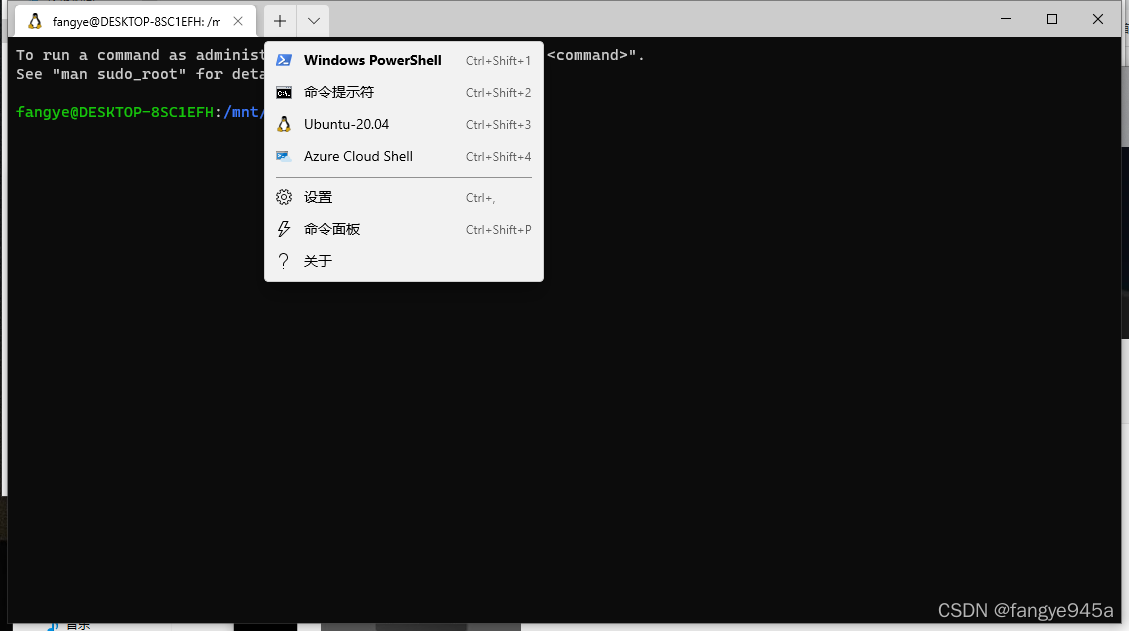Select 关于 in the dropdown menu
1129x631 pixels.
click(x=404, y=261)
